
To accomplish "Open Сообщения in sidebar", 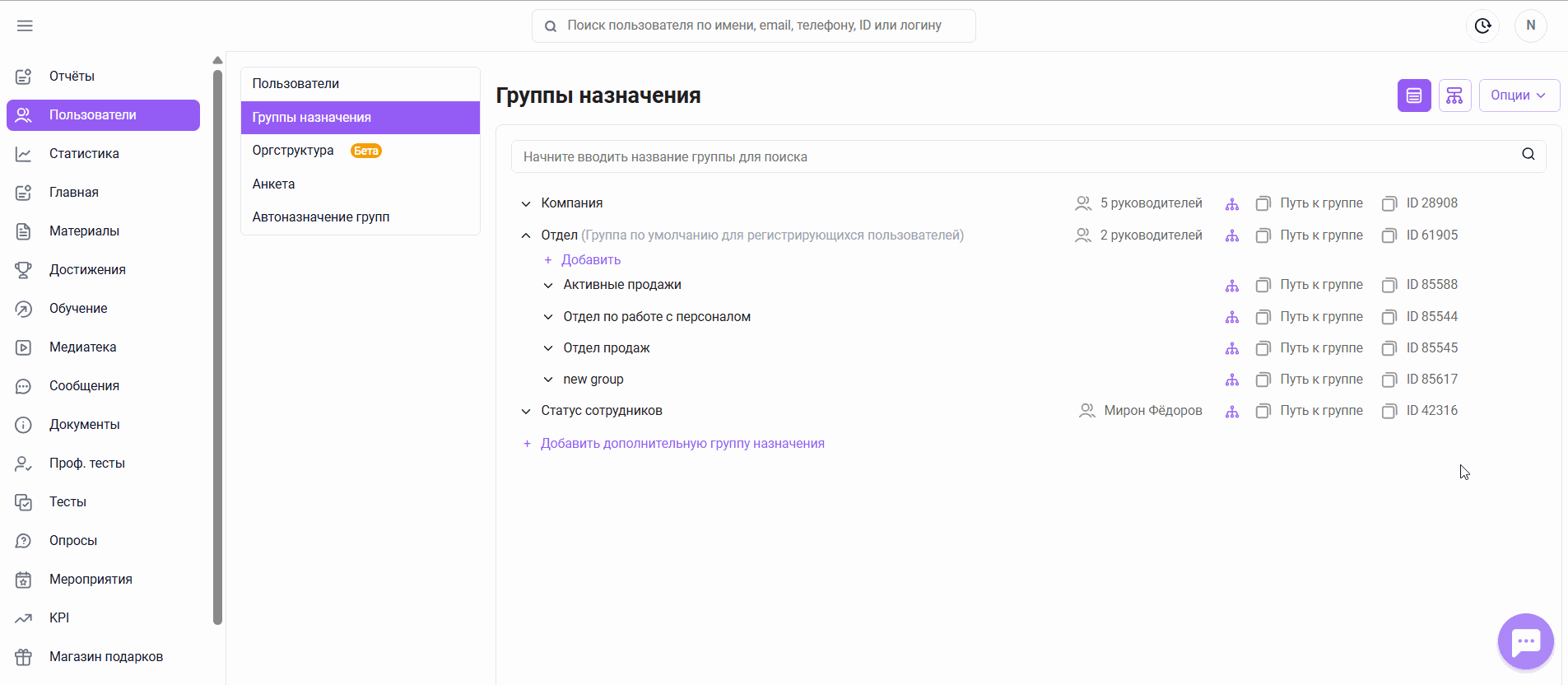I will click(x=103, y=386).
